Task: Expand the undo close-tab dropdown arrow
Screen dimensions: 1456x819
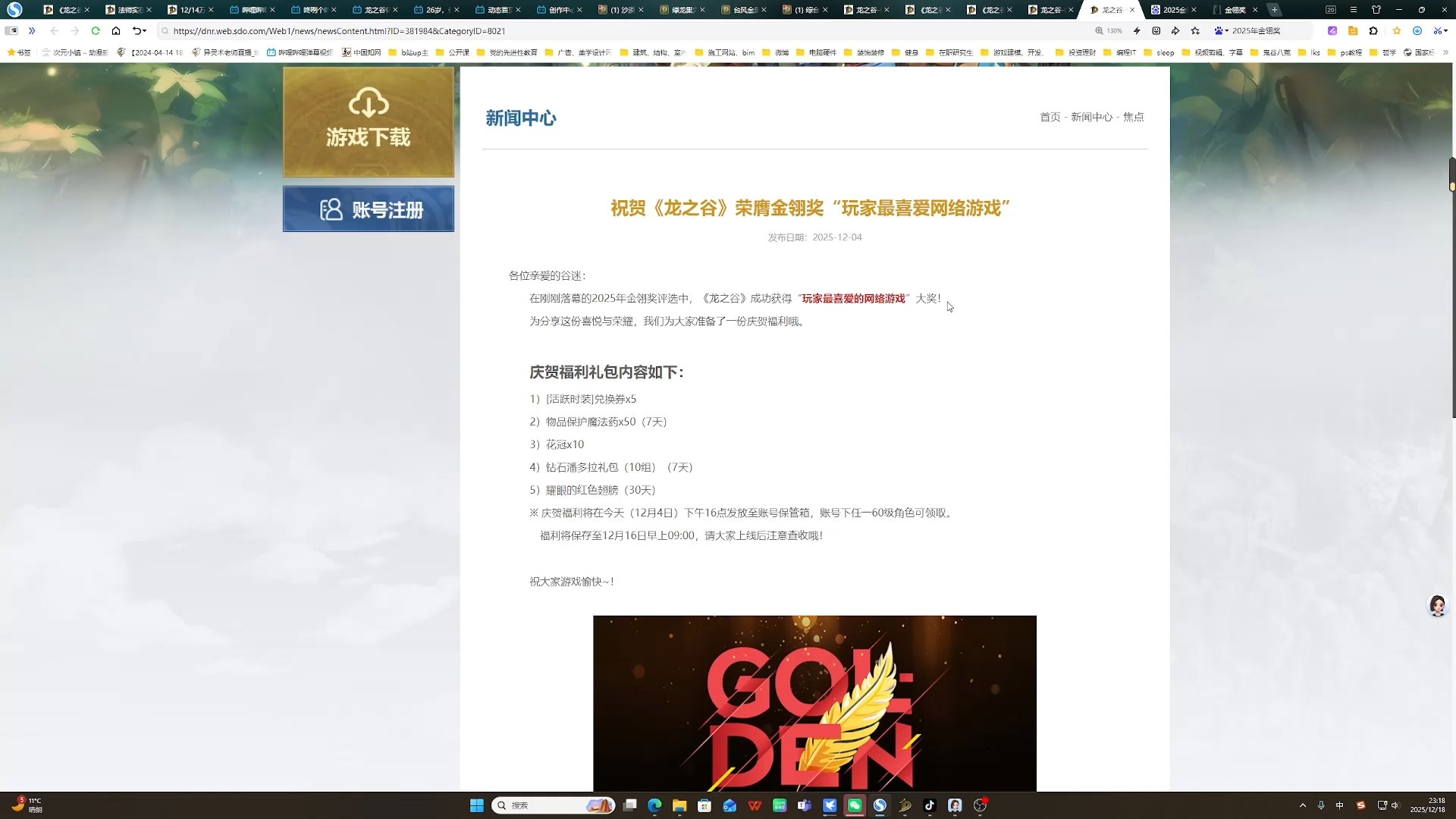Action: point(145,31)
